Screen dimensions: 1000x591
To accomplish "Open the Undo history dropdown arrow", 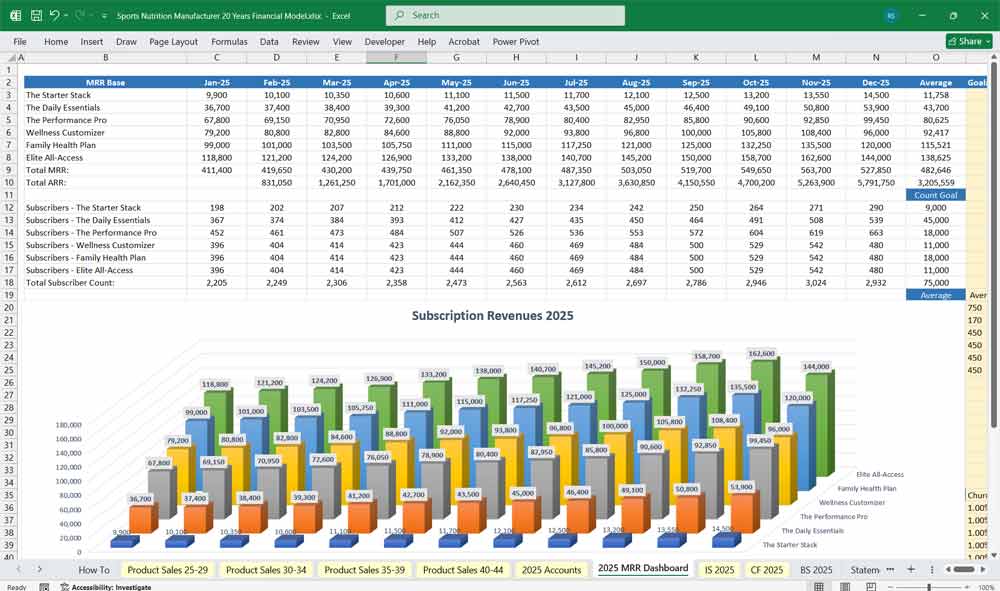I will pyautogui.click(x=66, y=16).
